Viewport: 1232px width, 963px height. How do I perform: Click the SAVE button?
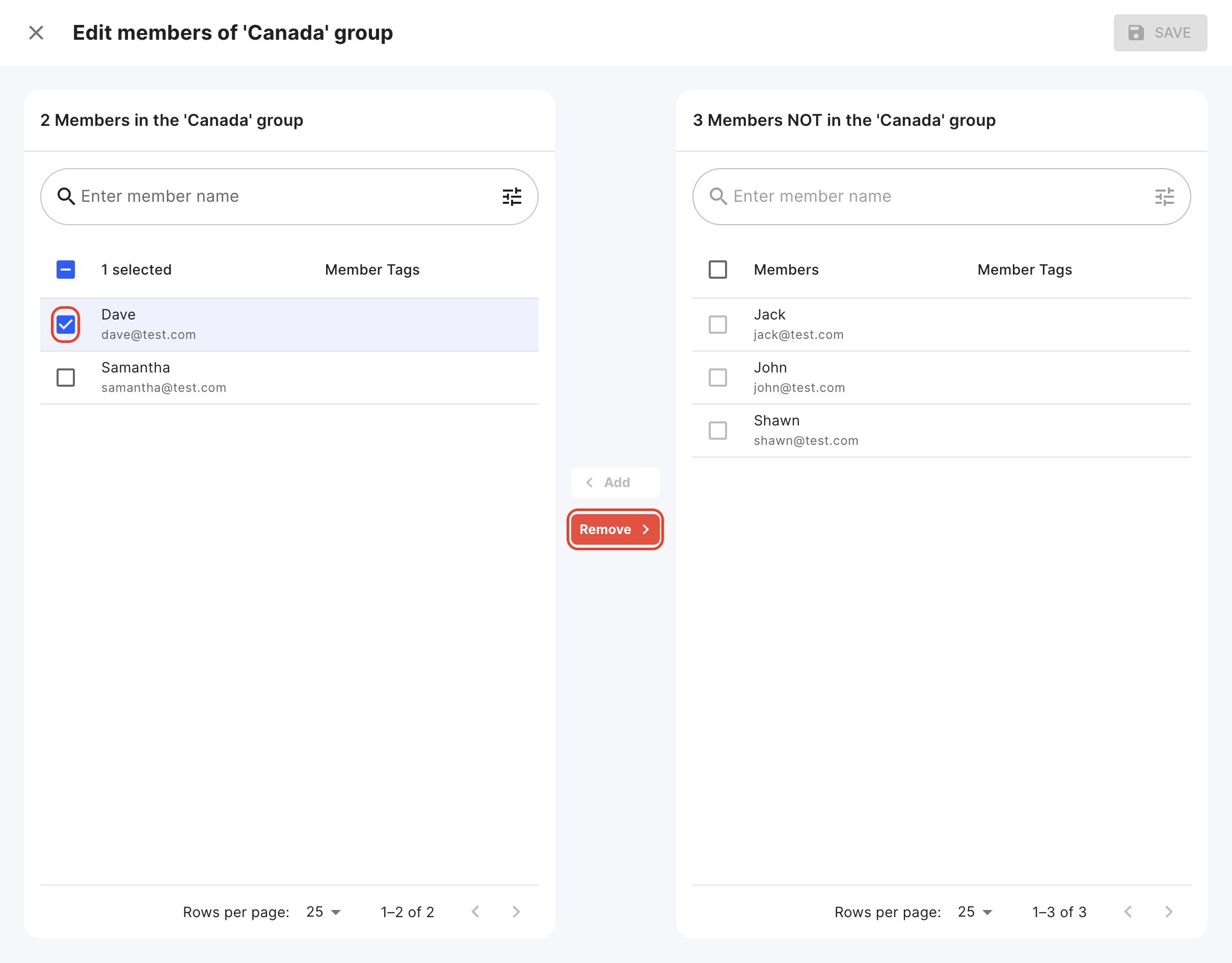coord(1160,33)
